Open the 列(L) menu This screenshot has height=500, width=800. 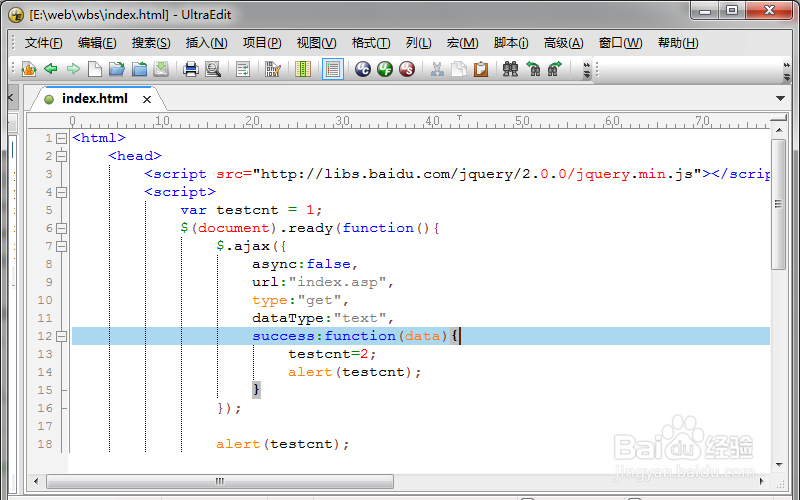[418, 43]
